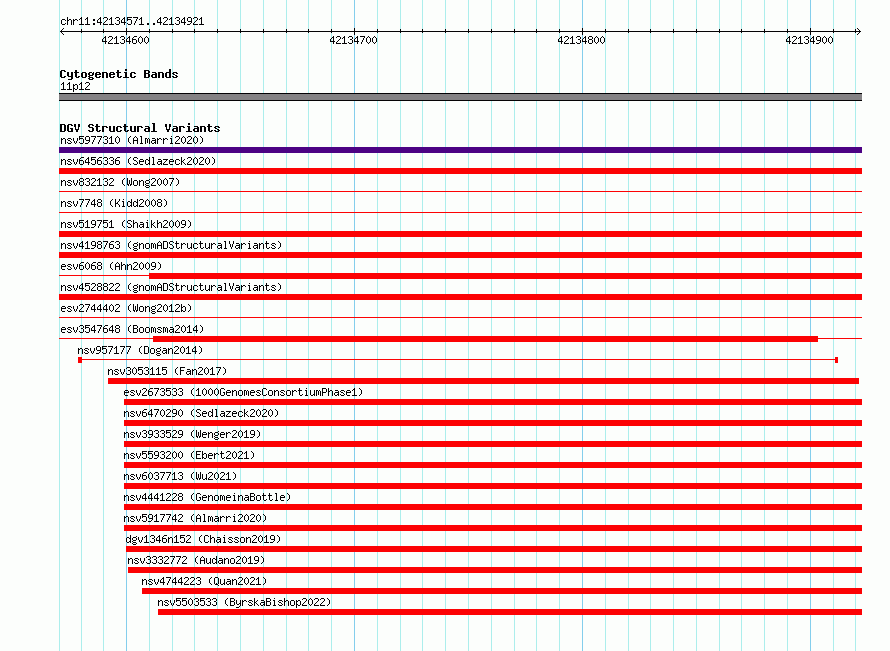
Task: Click the 42134700 ruler position label
Action: 353,40
